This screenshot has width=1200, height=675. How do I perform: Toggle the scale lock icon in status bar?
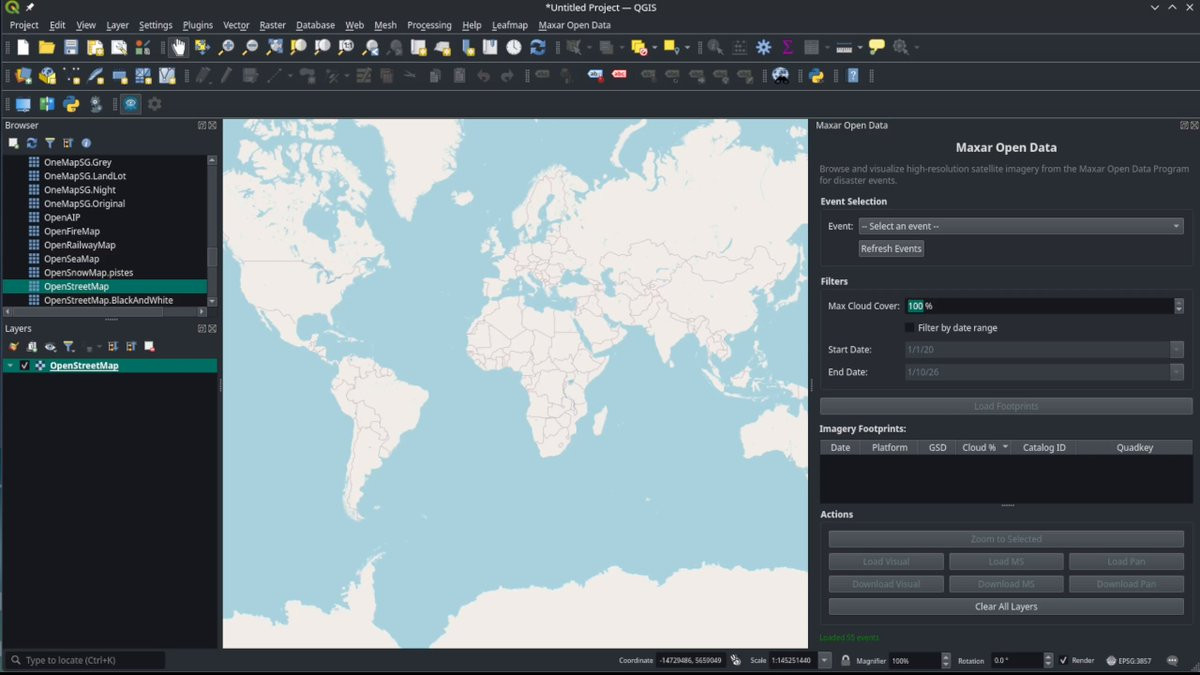(x=845, y=660)
